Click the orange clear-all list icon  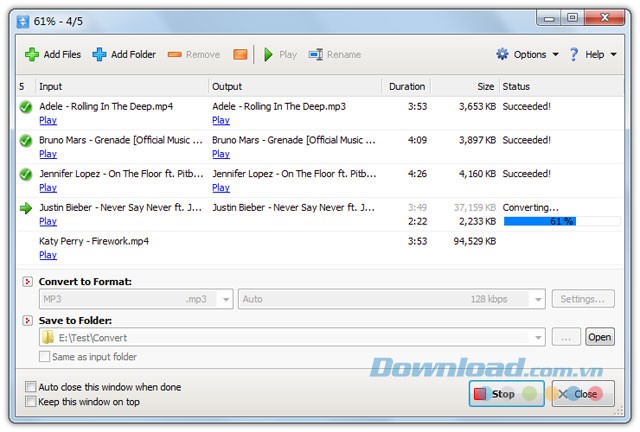tap(240, 54)
